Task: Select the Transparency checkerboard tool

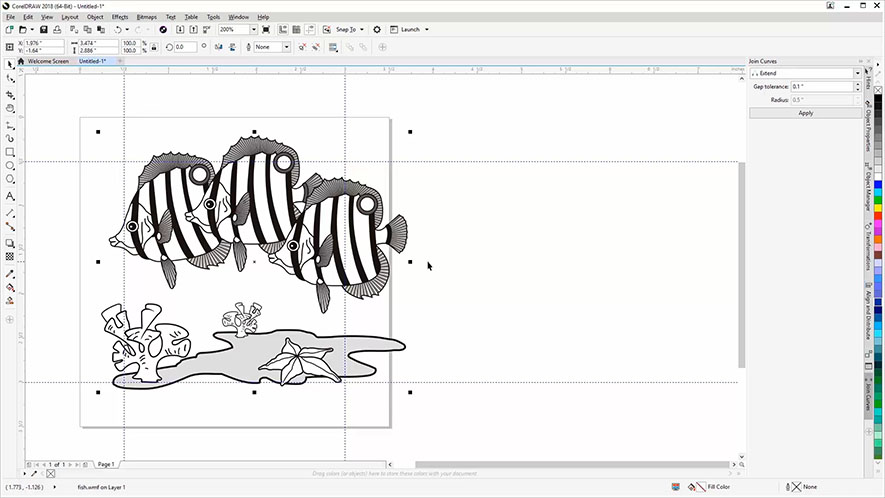Action: point(10,257)
